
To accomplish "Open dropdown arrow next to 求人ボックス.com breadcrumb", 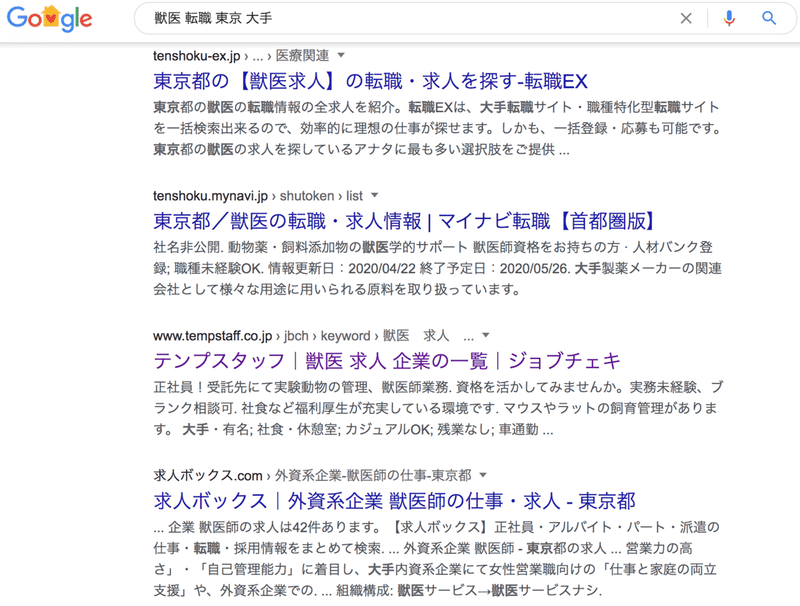I will click(x=483, y=475).
